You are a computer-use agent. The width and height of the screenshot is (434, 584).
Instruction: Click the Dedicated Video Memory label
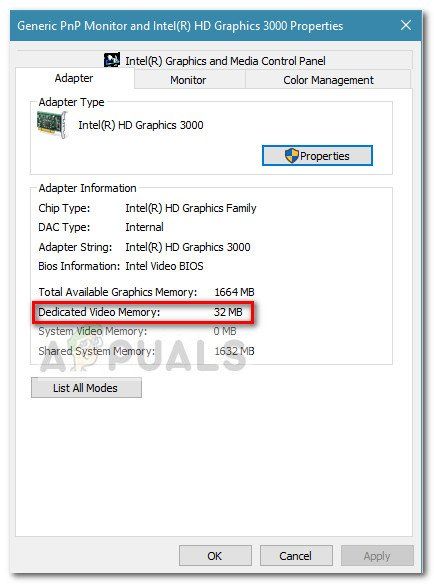click(x=99, y=312)
